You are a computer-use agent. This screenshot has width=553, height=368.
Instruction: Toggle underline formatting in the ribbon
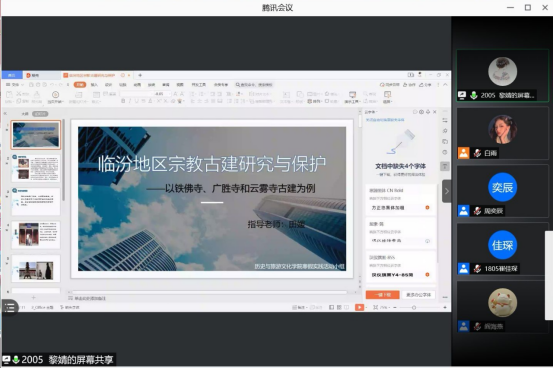136,101
